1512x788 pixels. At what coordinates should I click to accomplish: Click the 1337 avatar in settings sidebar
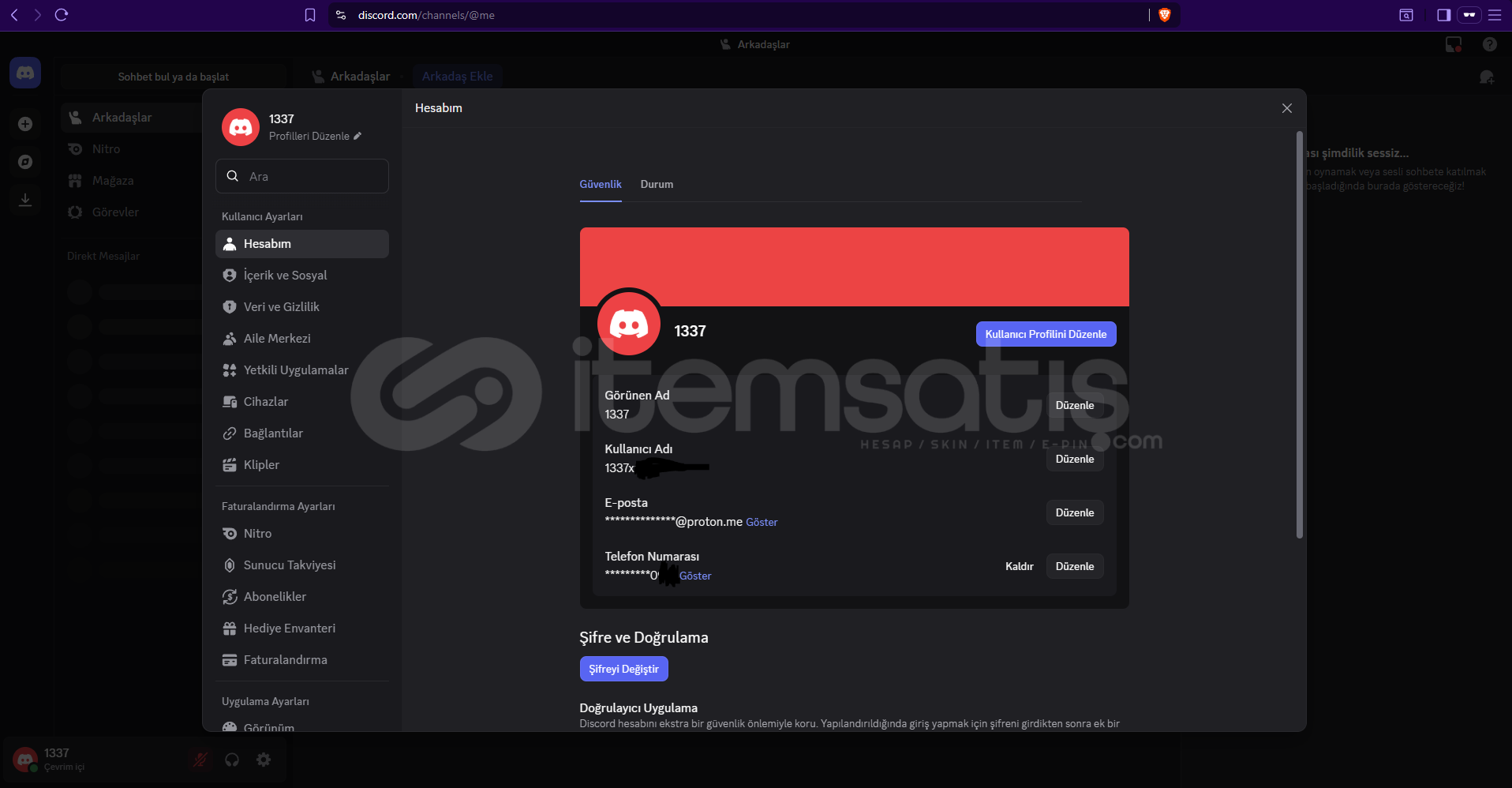pos(241,127)
